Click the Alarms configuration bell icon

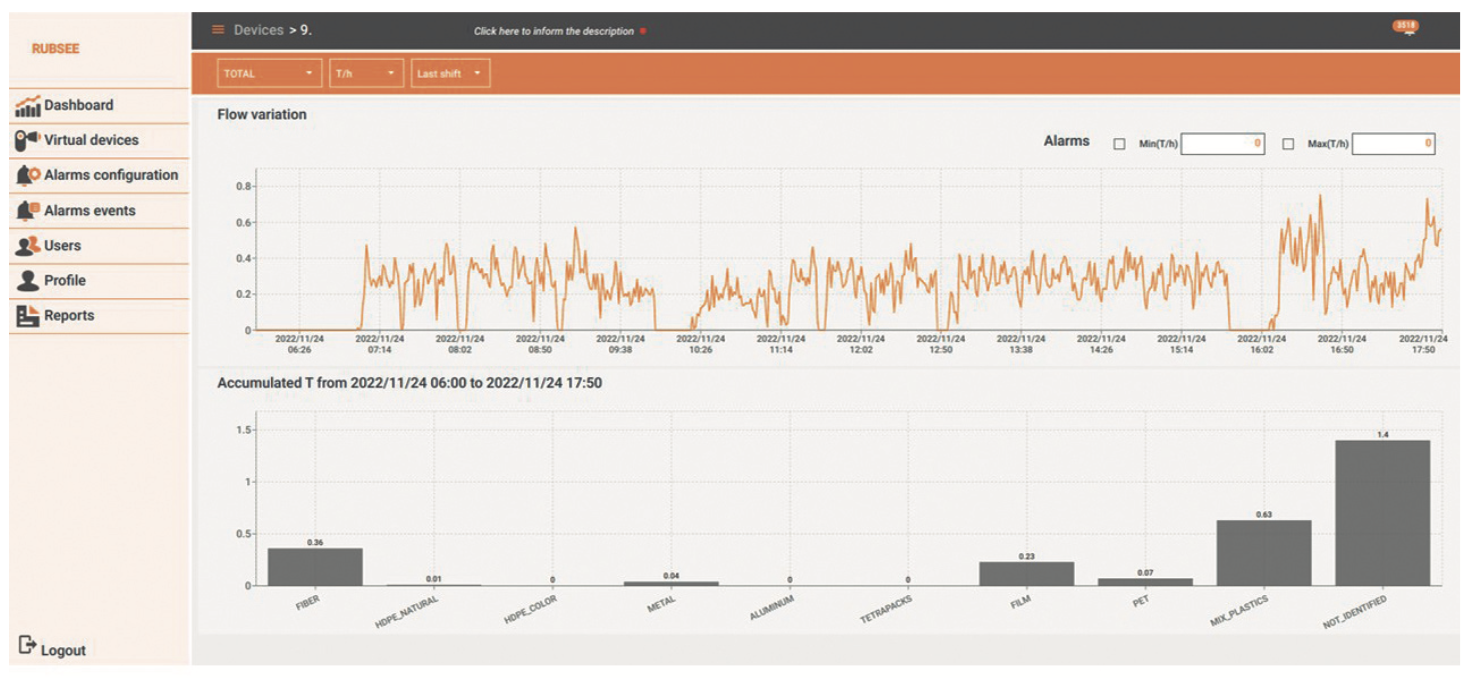click(x=27, y=175)
